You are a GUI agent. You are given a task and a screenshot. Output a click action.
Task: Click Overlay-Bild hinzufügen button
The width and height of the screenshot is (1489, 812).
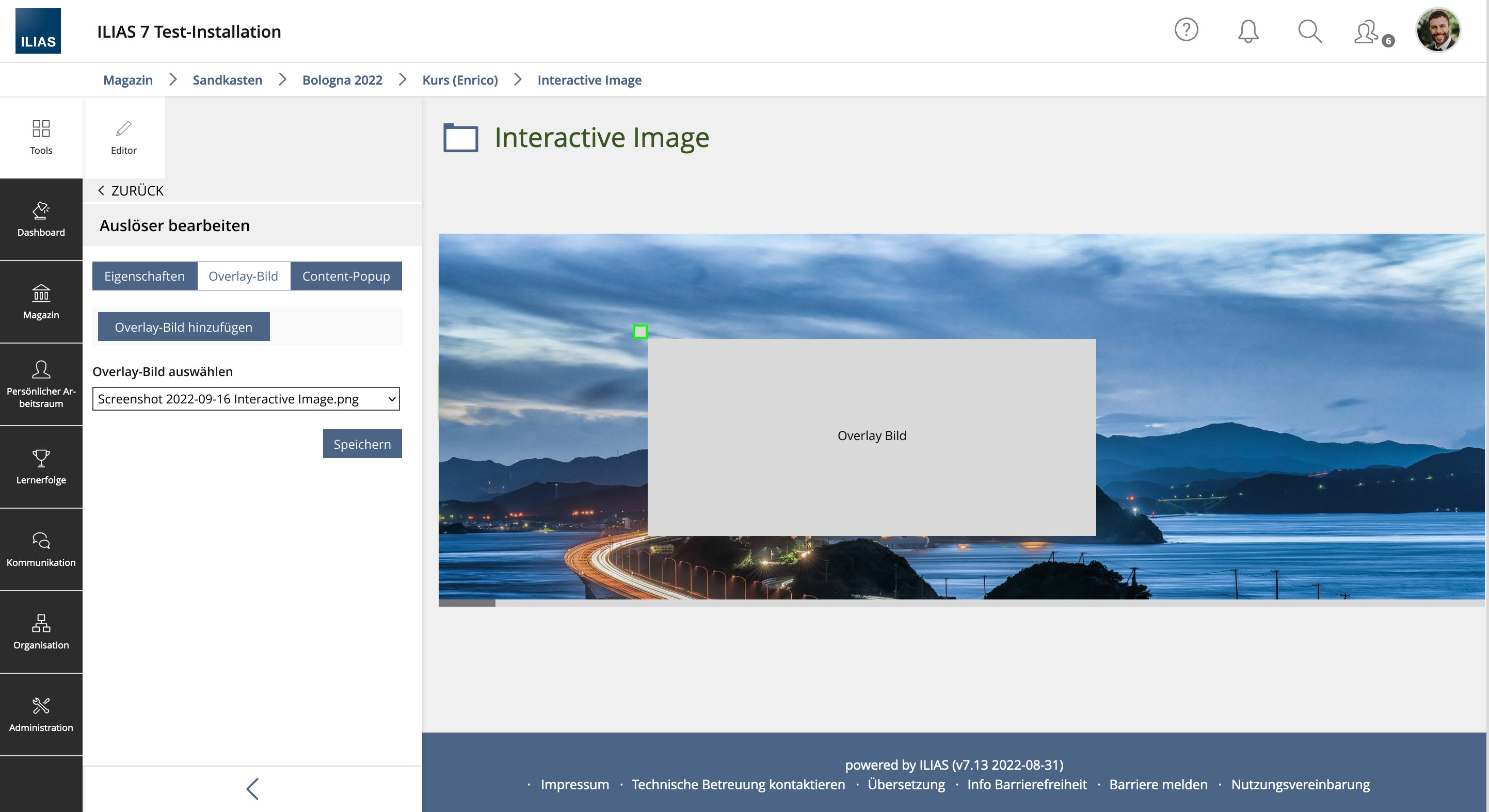click(x=183, y=327)
